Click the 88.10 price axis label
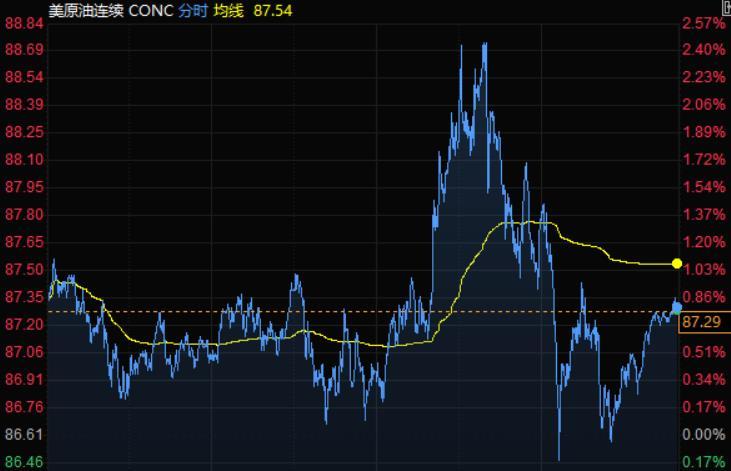Image resolution: width=731 pixels, height=471 pixels. click(23, 160)
